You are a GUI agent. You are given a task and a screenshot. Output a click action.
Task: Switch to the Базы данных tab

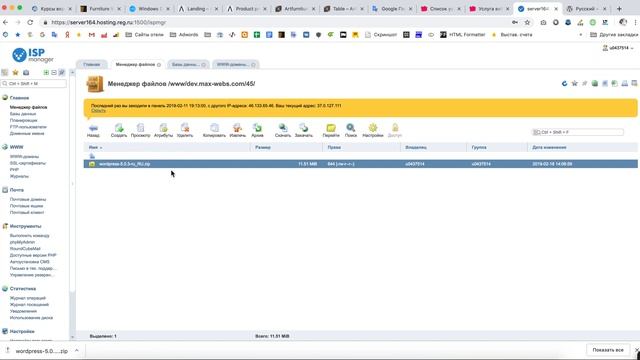pyautogui.click(x=188, y=64)
